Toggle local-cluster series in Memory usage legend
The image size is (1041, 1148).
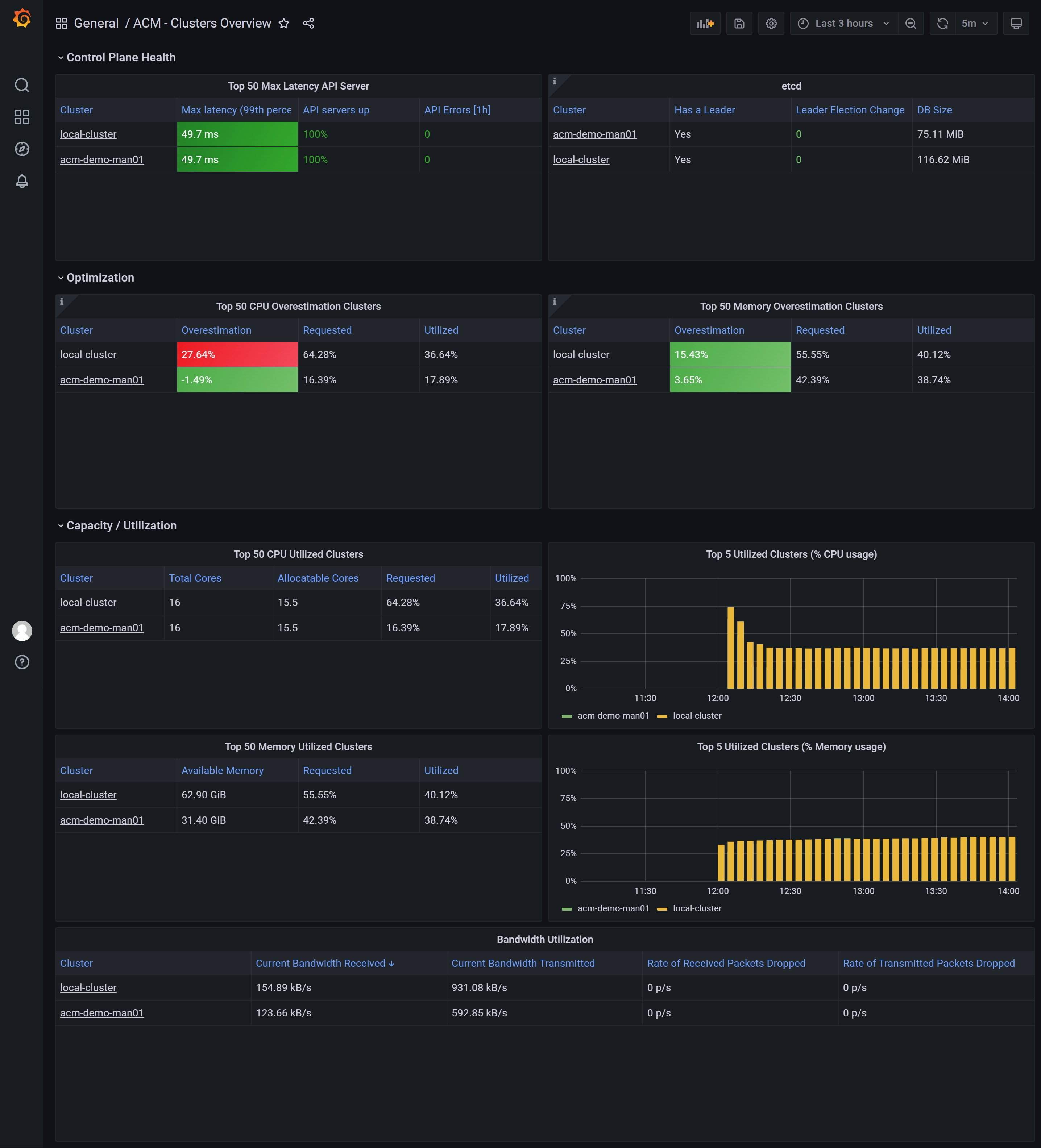[696, 908]
